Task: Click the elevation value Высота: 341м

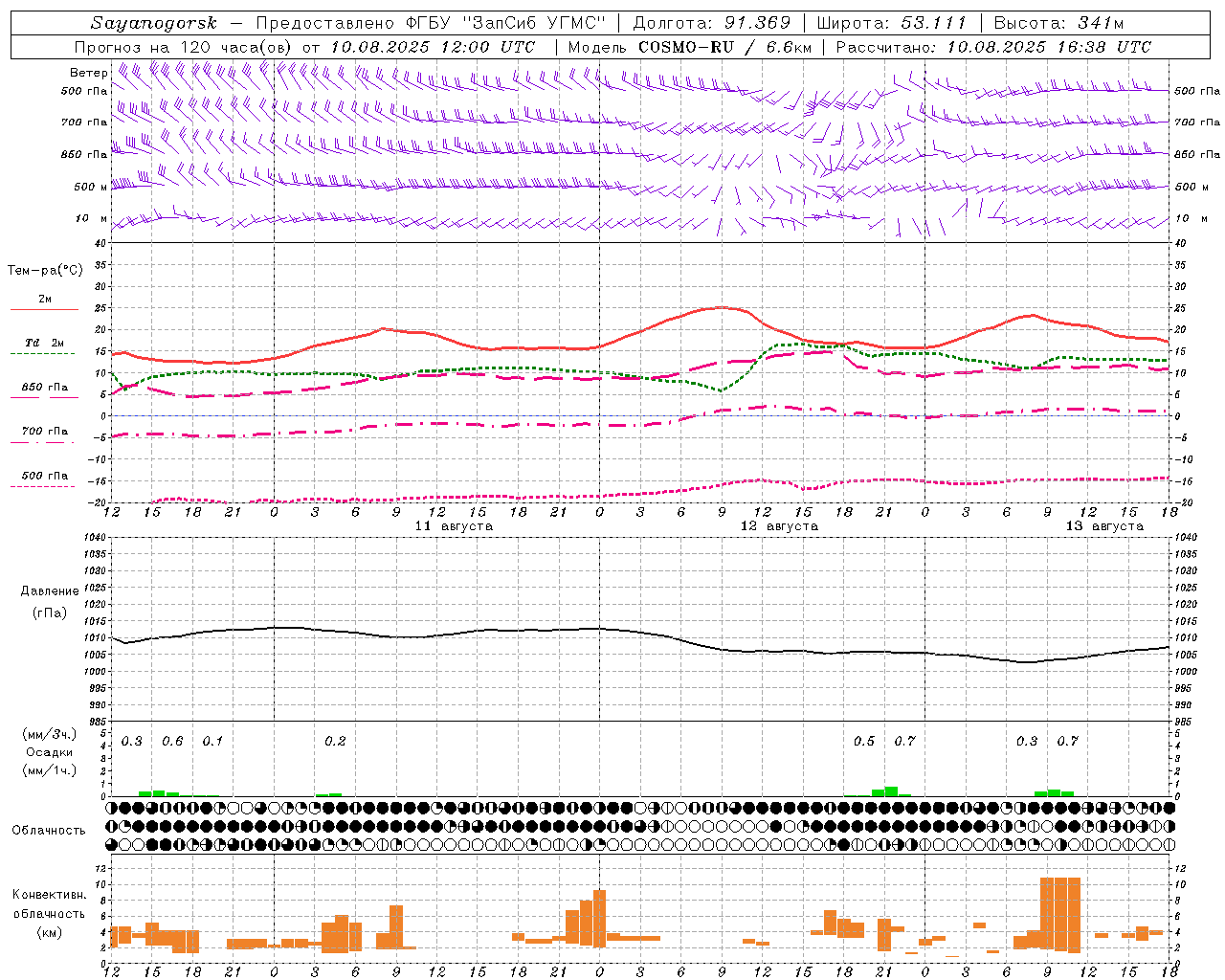Action: [1058, 23]
